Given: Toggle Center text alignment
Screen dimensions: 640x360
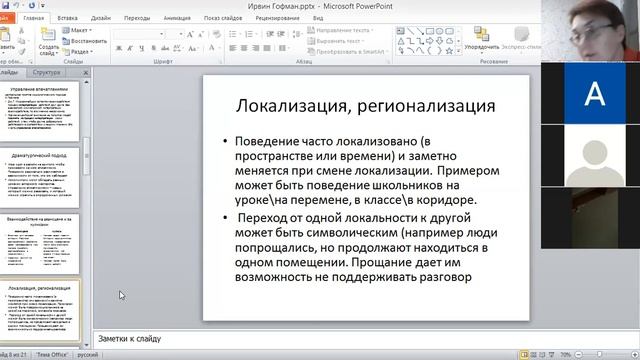Looking at the screenshot, I should pos(244,48).
